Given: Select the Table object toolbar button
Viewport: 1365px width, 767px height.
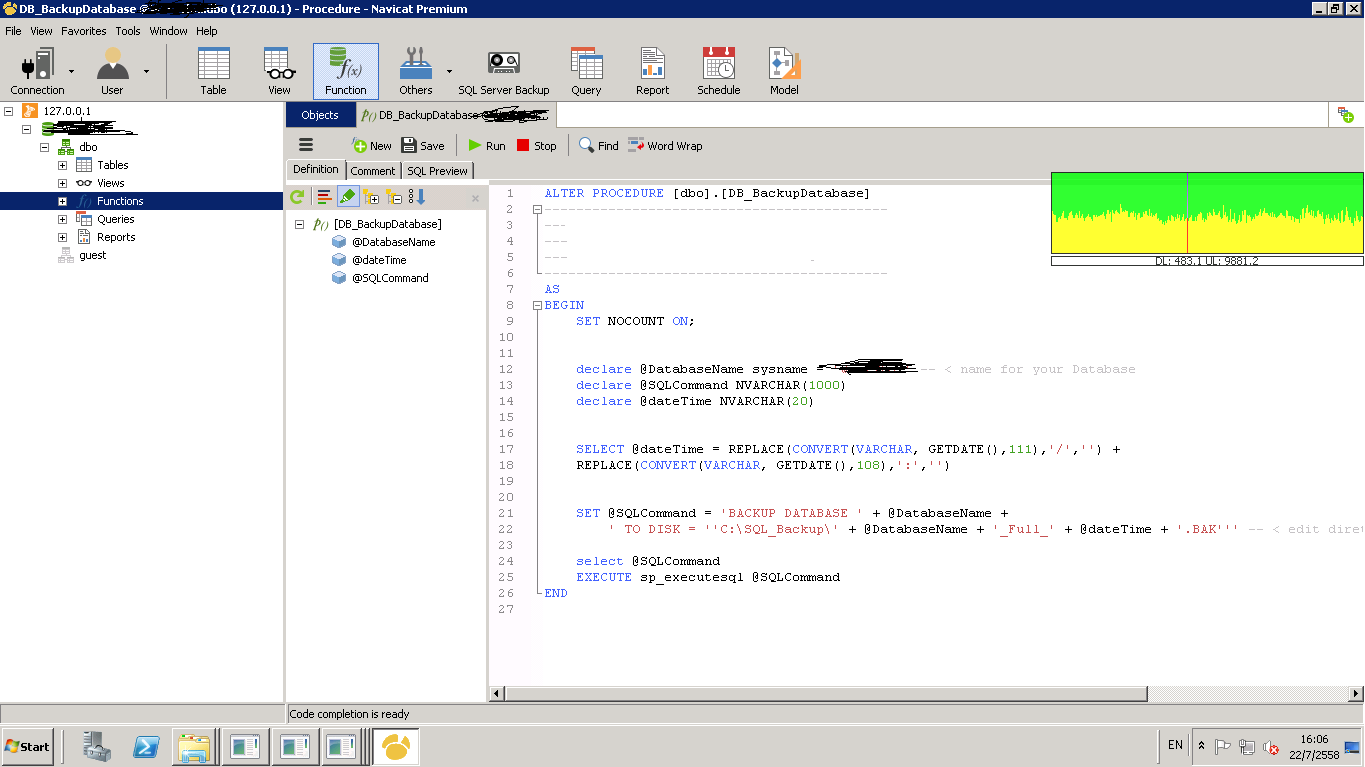Looking at the screenshot, I should (213, 71).
